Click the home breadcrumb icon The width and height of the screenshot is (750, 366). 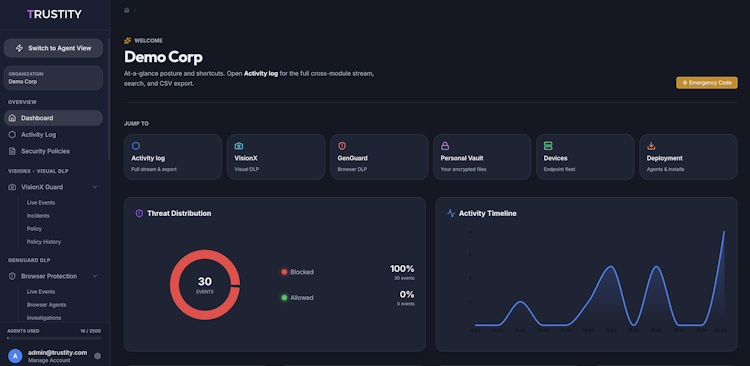click(127, 10)
